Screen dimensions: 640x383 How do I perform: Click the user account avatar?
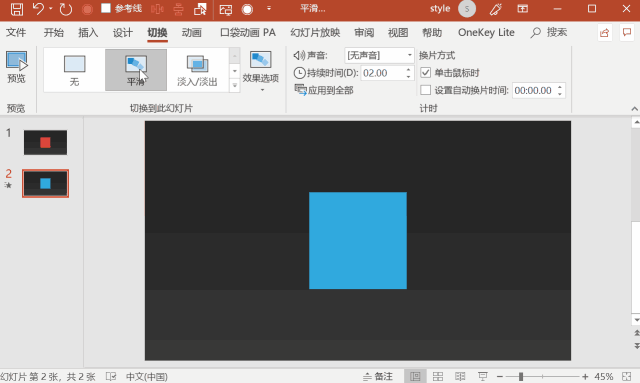pos(467,9)
